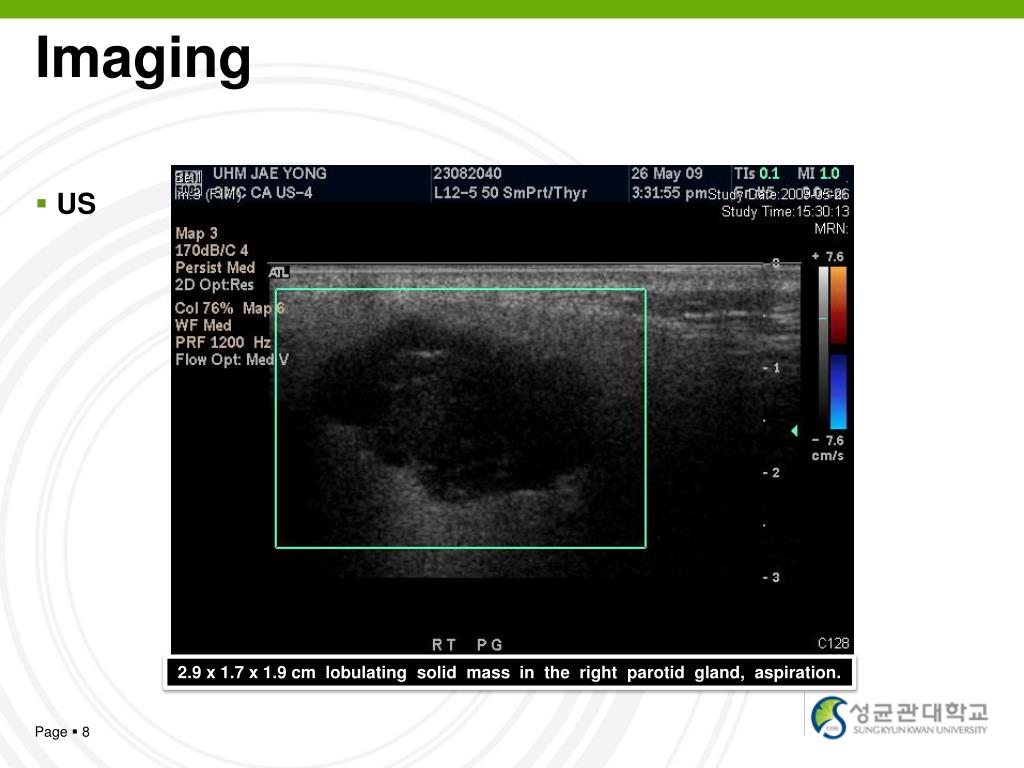Screen dimensions: 1024x768
Task: Click the 'Col 76%' setting
Action: click(204, 308)
